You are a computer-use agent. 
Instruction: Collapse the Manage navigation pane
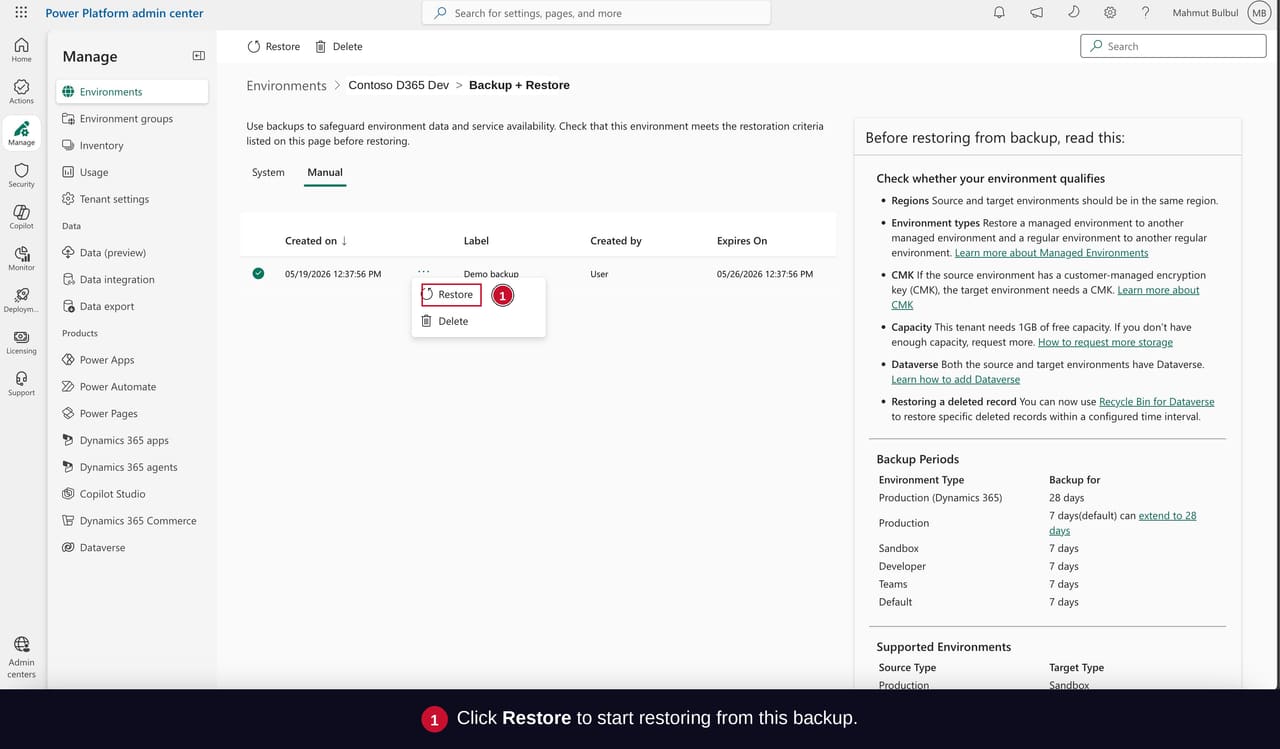click(x=198, y=56)
